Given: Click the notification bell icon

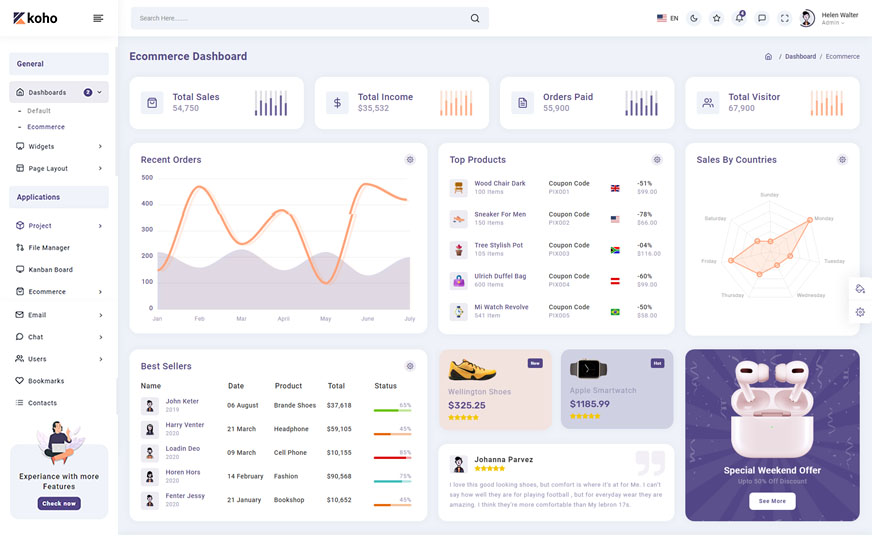Looking at the screenshot, I should pos(739,18).
